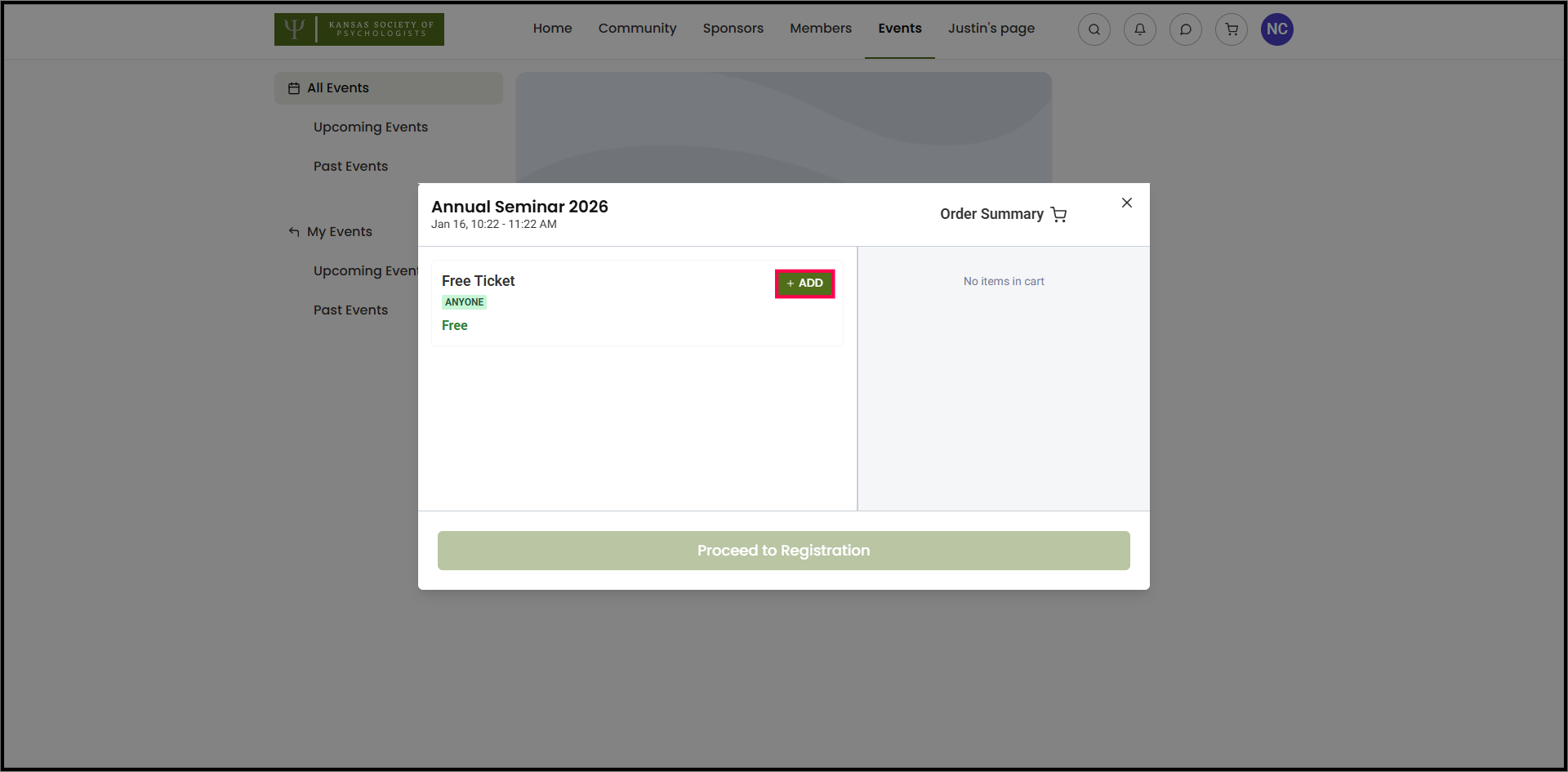
Task: Go to the Home menu item
Action: pos(552,29)
